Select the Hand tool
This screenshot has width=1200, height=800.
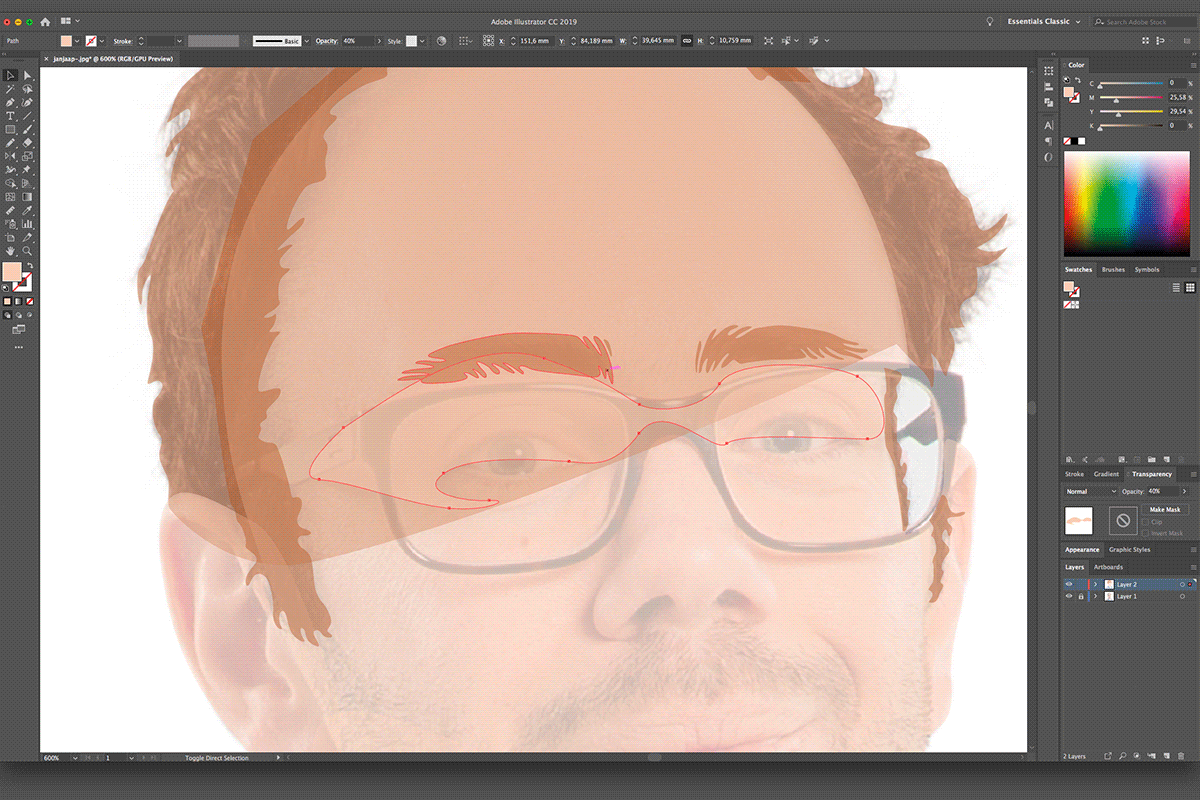(x=10, y=251)
